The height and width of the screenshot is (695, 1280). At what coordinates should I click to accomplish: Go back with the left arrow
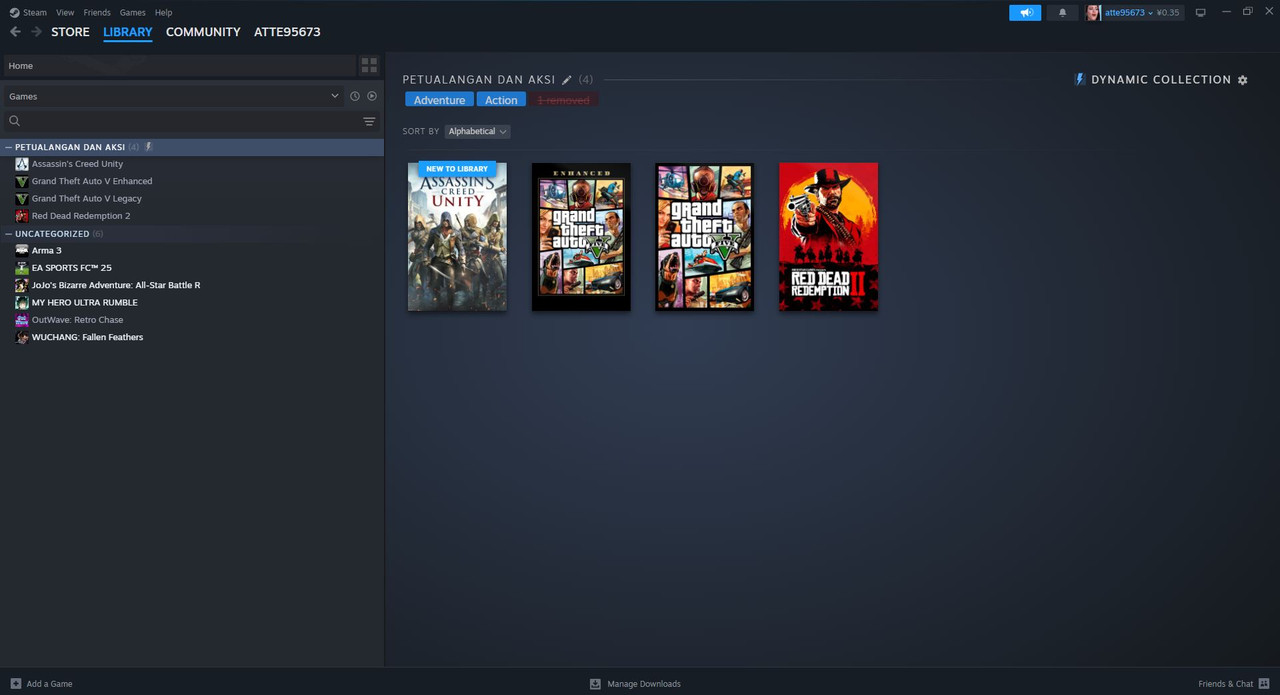[x=15, y=32]
